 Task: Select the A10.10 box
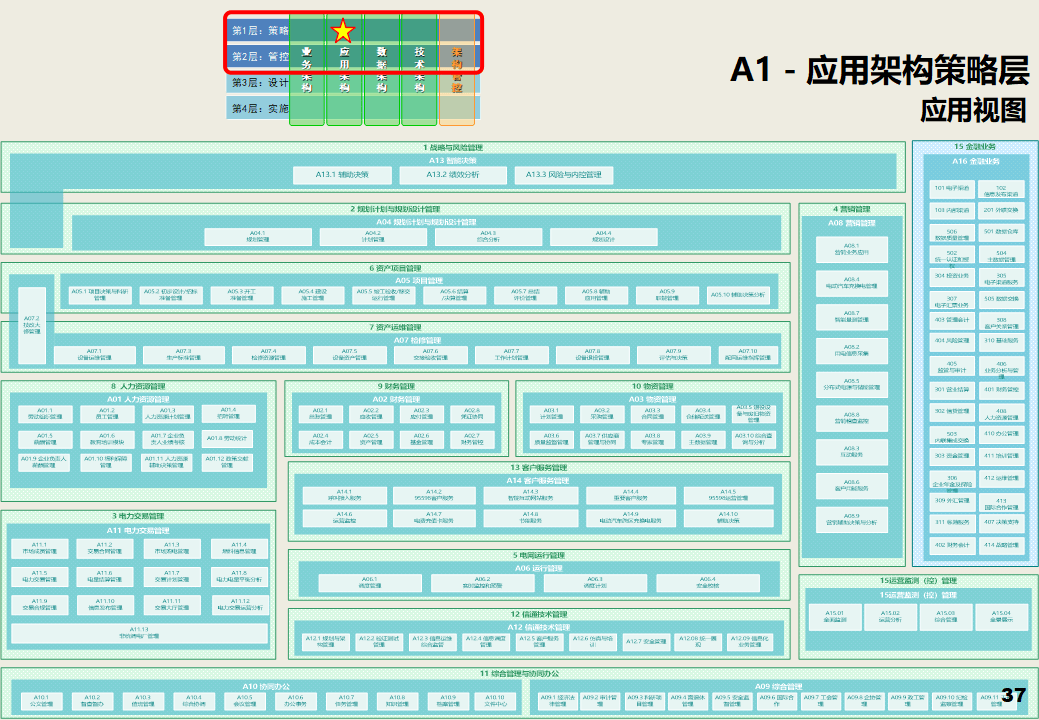pyautogui.click(x=495, y=701)
